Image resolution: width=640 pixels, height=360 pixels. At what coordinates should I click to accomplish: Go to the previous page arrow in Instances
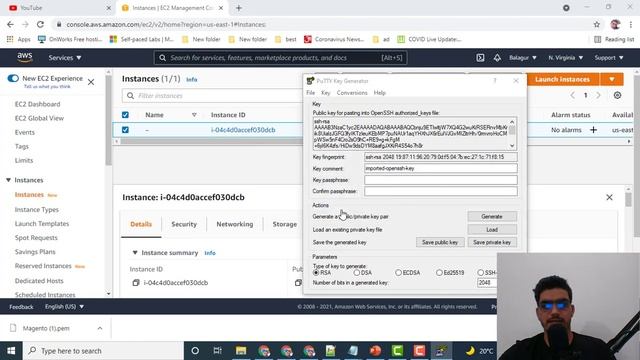coord(572,95)
